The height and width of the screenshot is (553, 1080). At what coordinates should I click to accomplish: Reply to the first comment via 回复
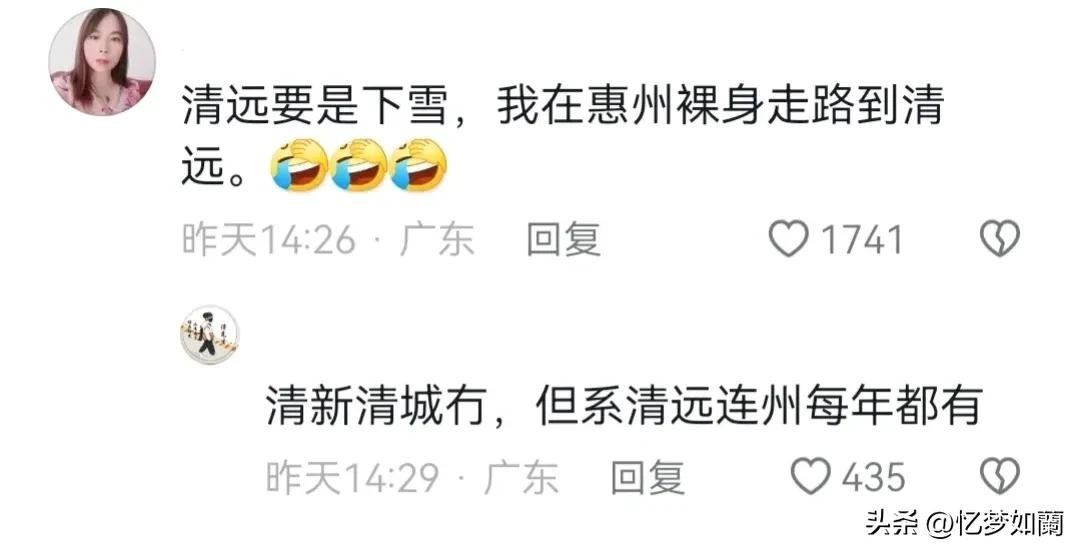tap(563, 240)
